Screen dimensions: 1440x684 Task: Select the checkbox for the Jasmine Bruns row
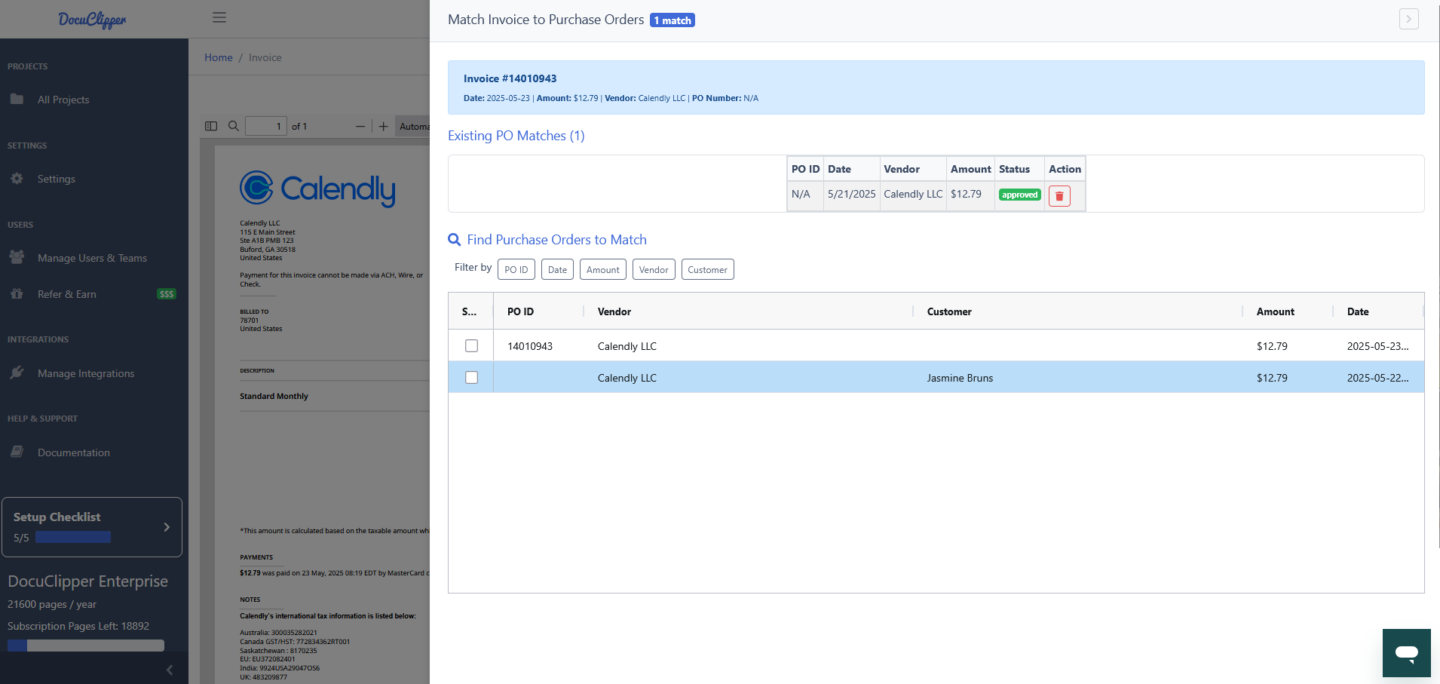[x=472, y=378]
